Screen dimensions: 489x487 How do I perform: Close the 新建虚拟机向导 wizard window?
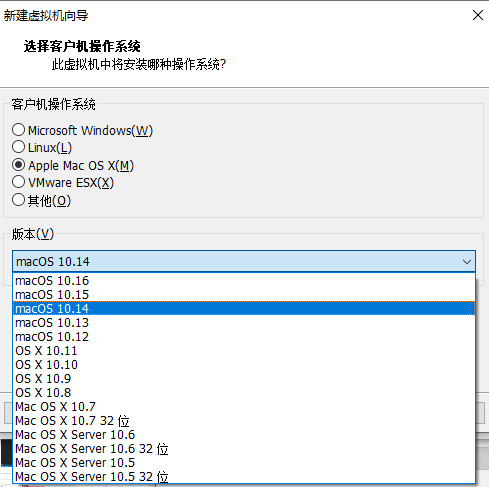pyautogui.click(x=478, y=15)
